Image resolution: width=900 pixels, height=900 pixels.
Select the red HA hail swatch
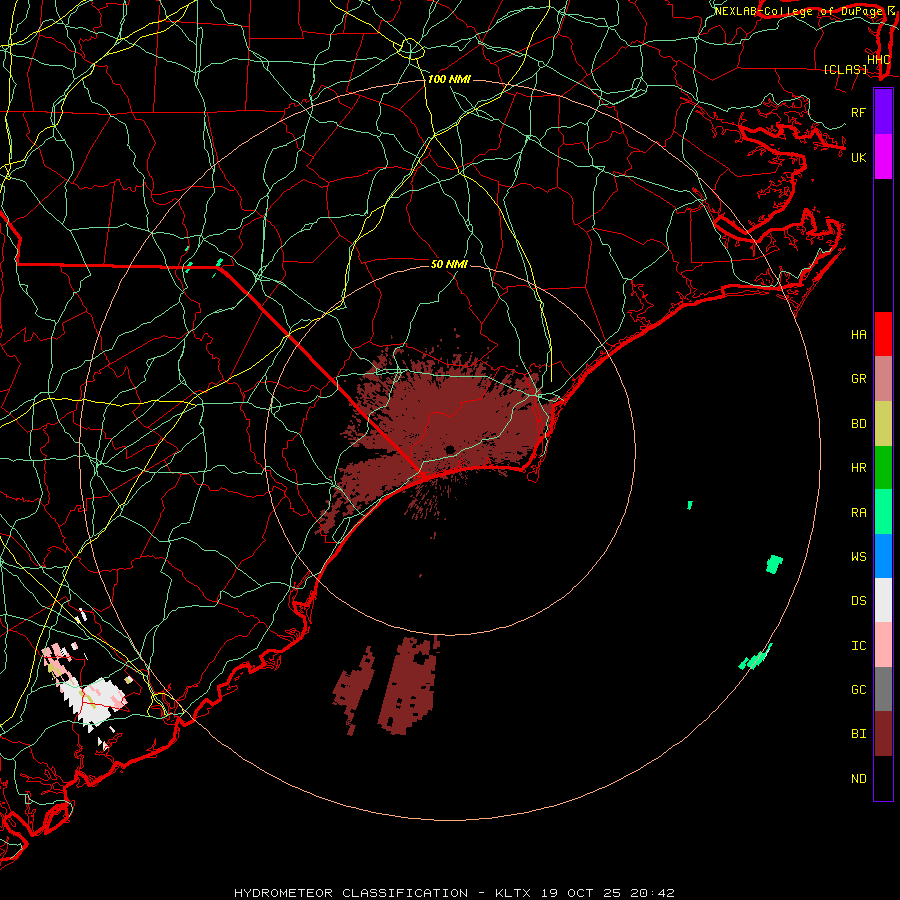click(x=883, y=334)
